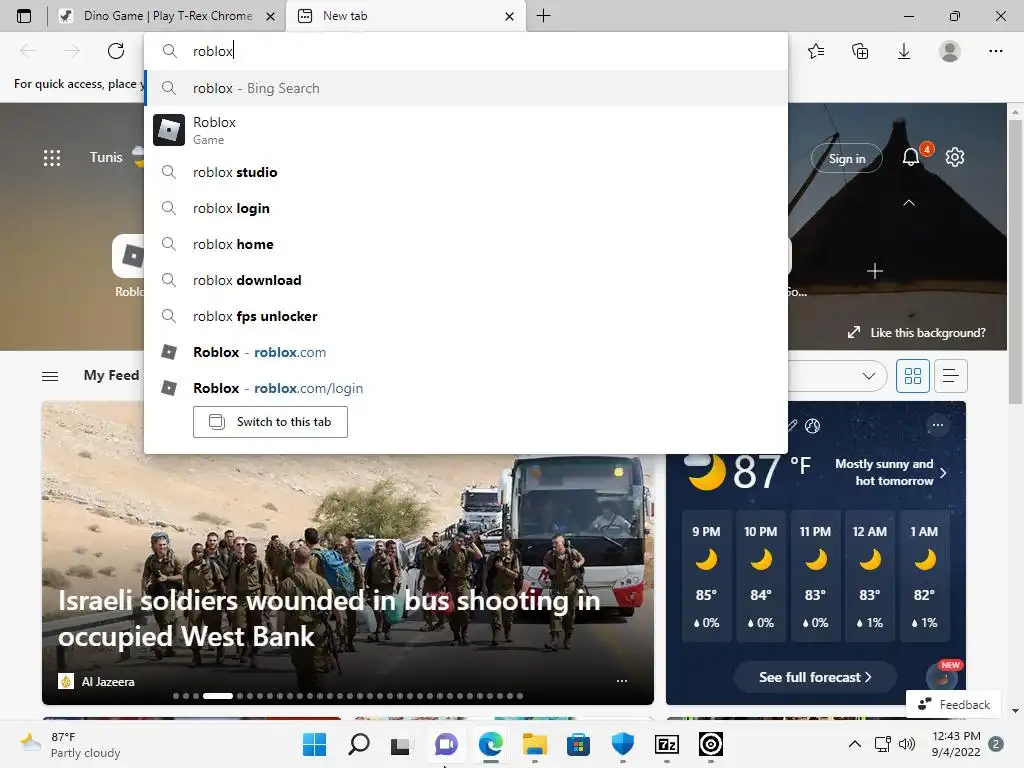Close the Dino Game tab
The image size is (1024, 768).
(270, 16)
